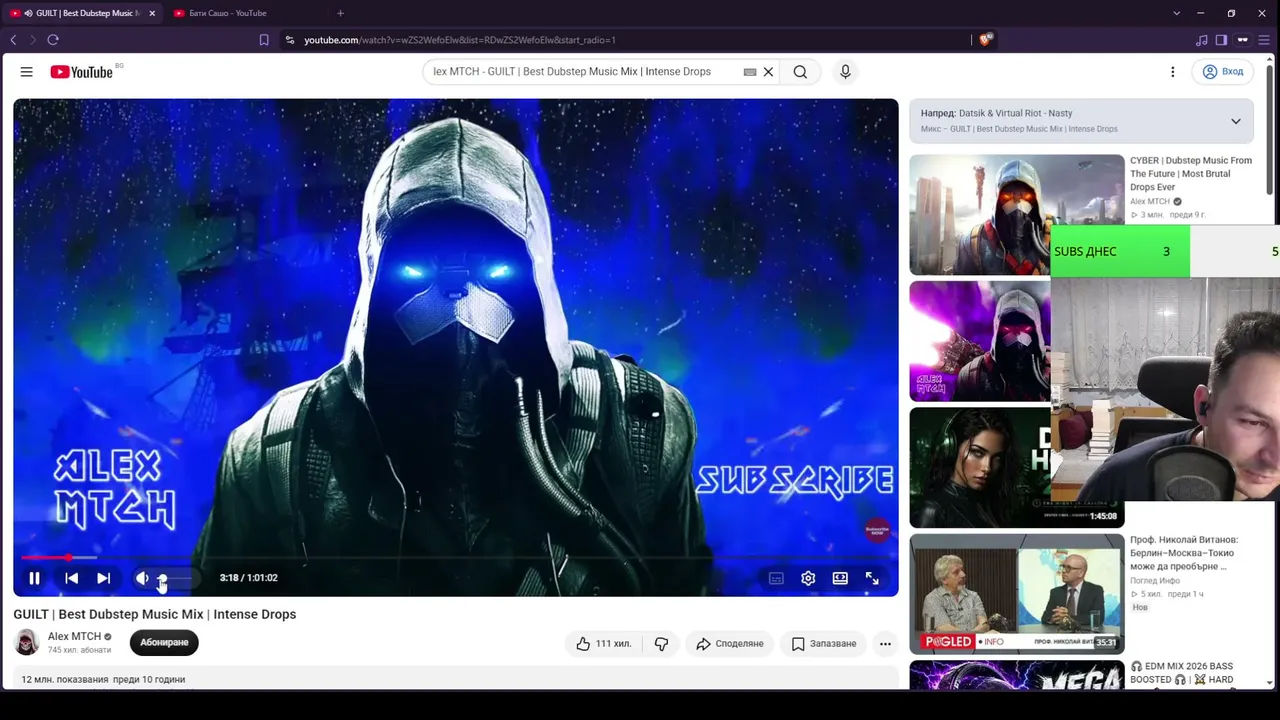
Task: Bookmark this page
Action: (x=264, y=40)
